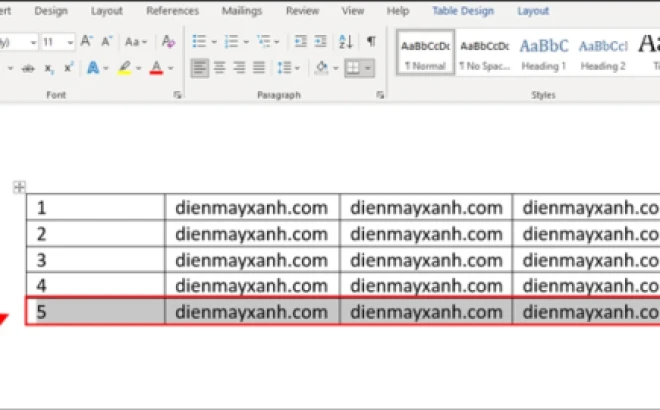Screen dimensions: 660x410
Task: Open the borders dropdown arrow
Action: 368,68
